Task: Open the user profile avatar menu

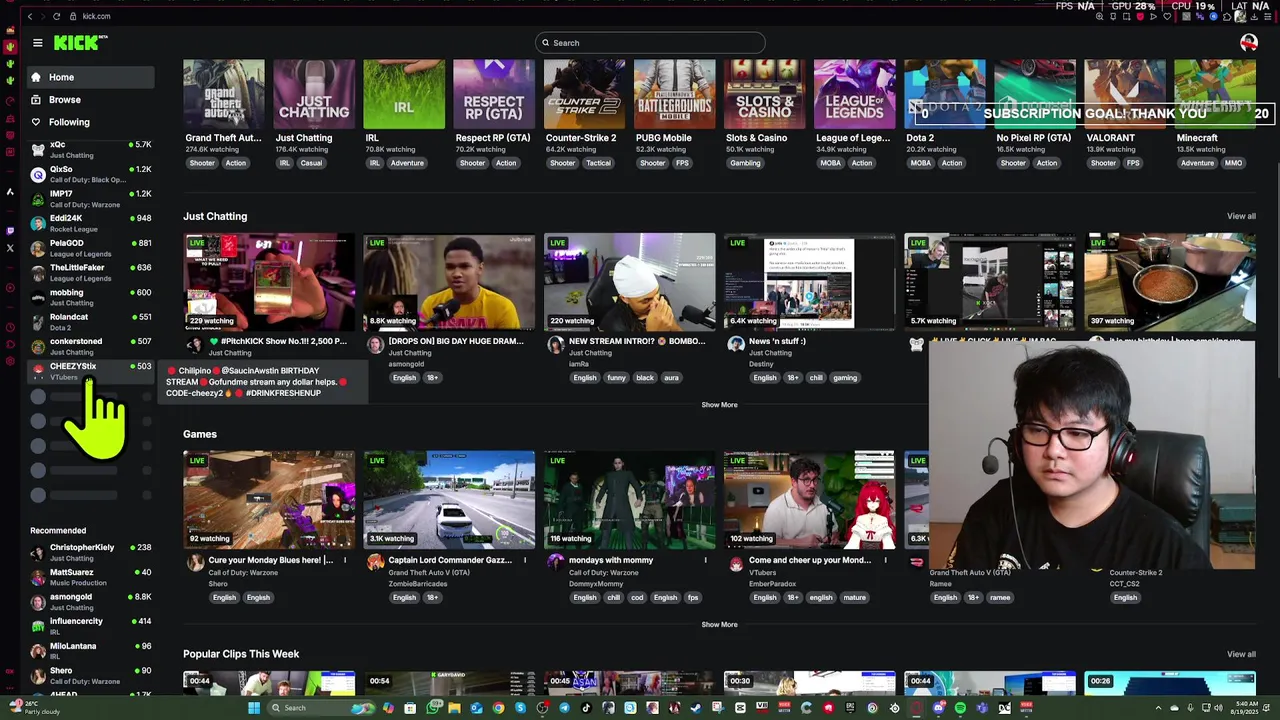Action: (1248, 42)
